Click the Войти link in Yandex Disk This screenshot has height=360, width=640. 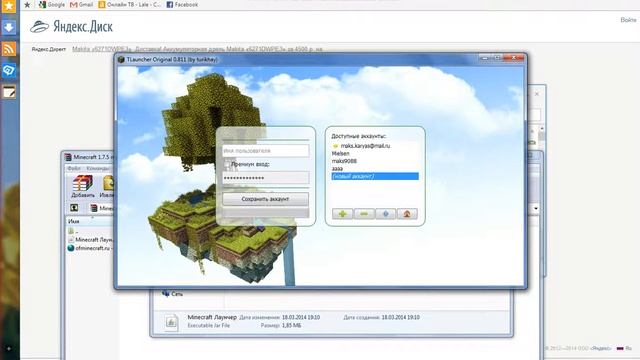(x=628, y=20)
